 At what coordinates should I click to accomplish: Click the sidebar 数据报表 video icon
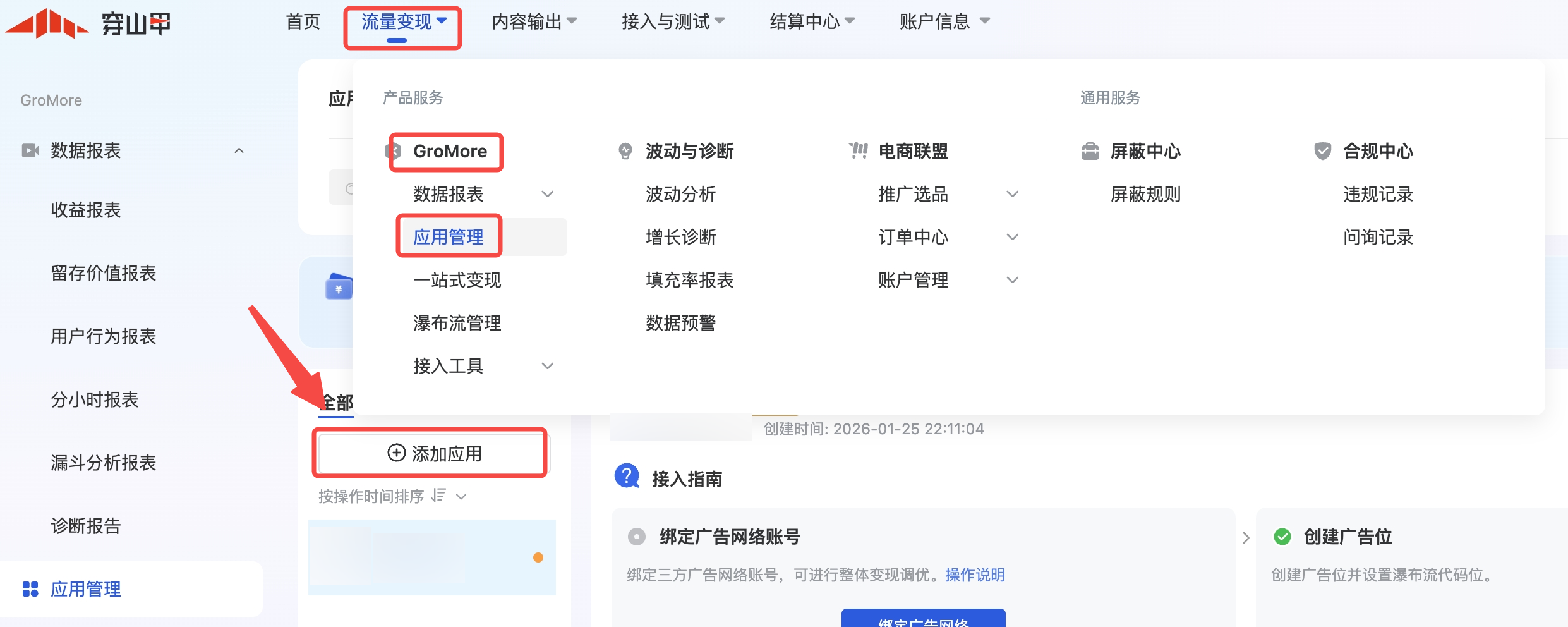(x=30, y=150)
